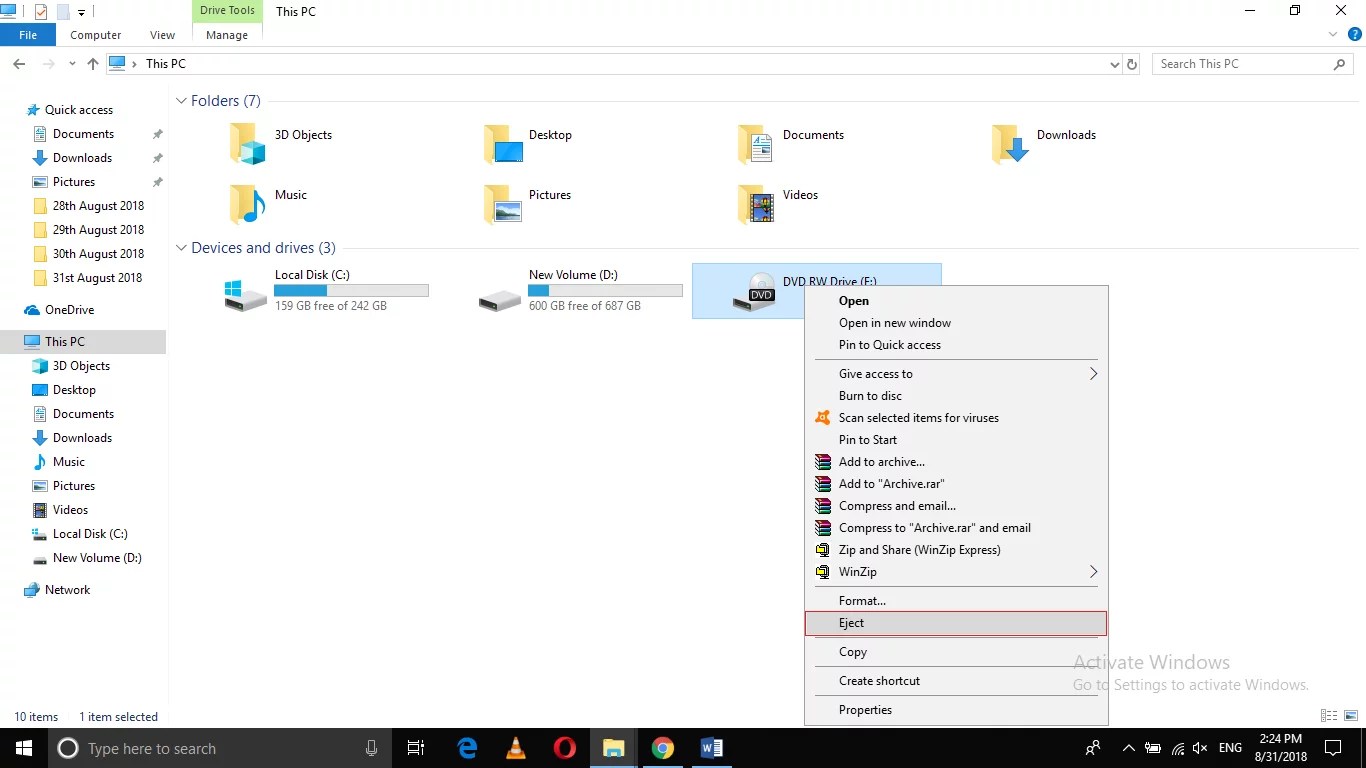Click the Help question mark button
1366x768 pixels.
coord(1357,33)
